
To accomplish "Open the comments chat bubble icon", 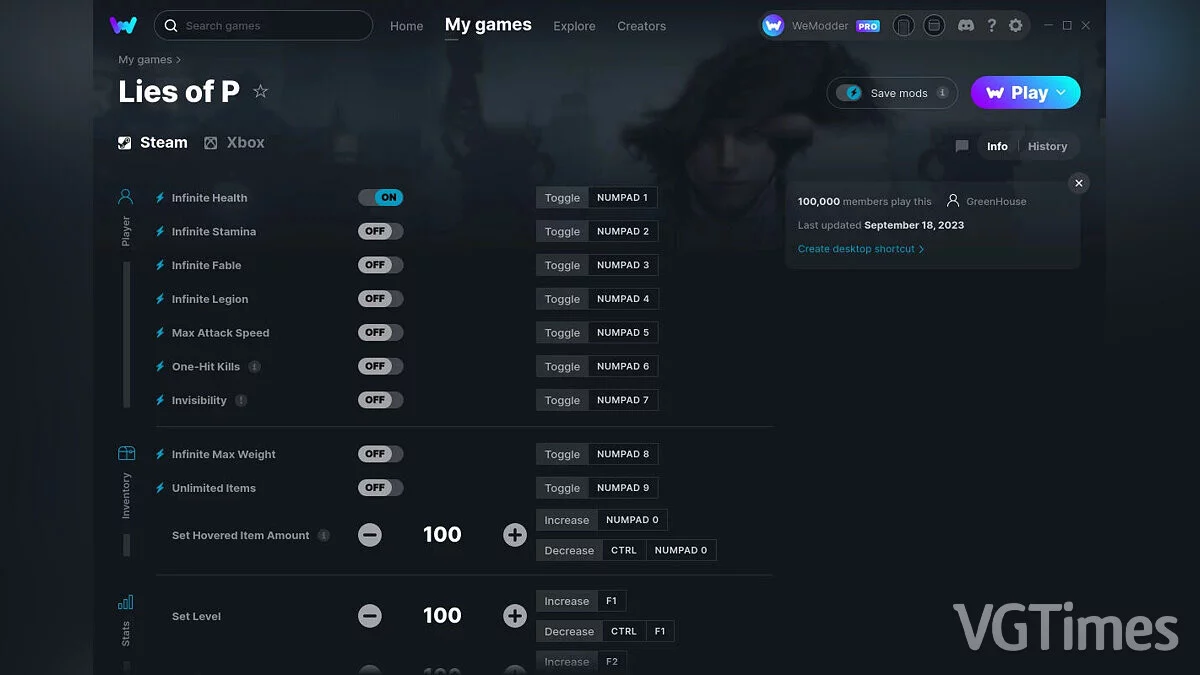I will [962, 146].
